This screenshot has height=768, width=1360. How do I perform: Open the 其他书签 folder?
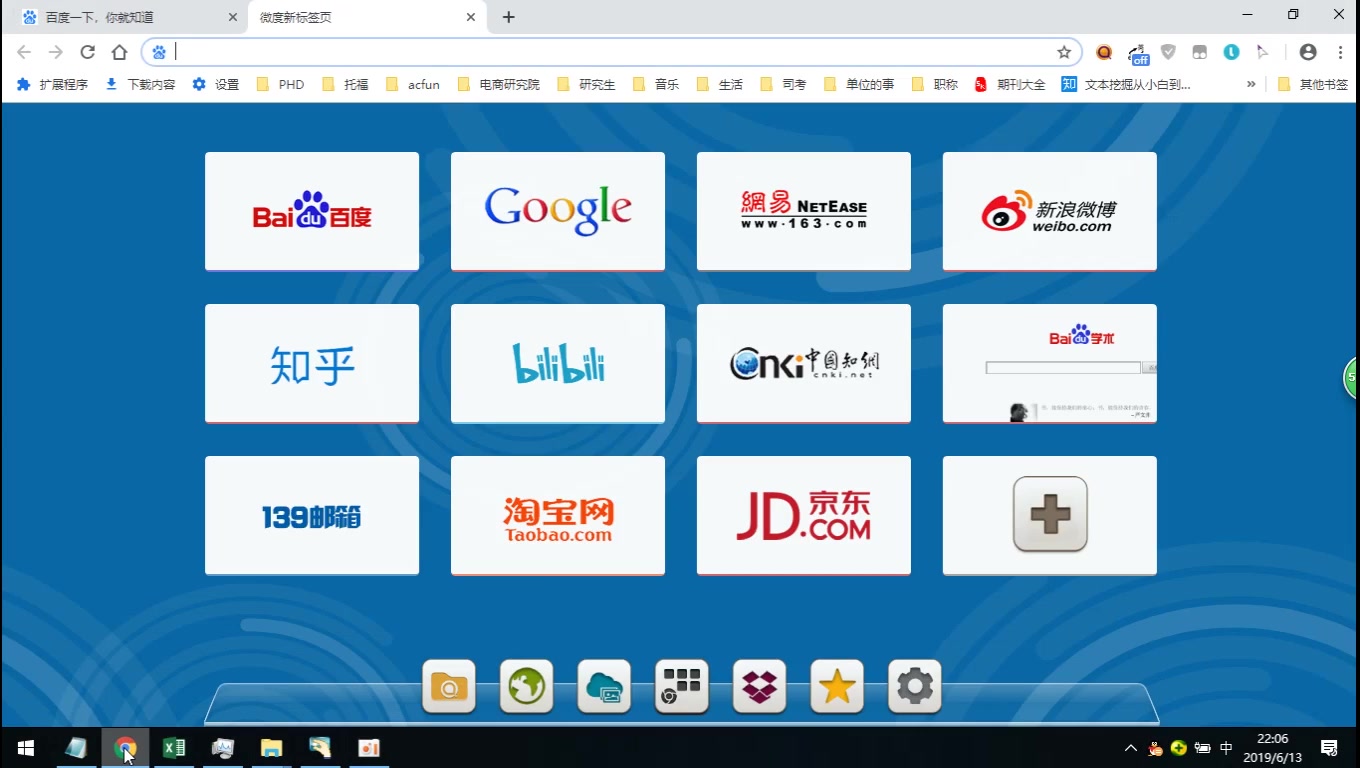(1313, 84)
